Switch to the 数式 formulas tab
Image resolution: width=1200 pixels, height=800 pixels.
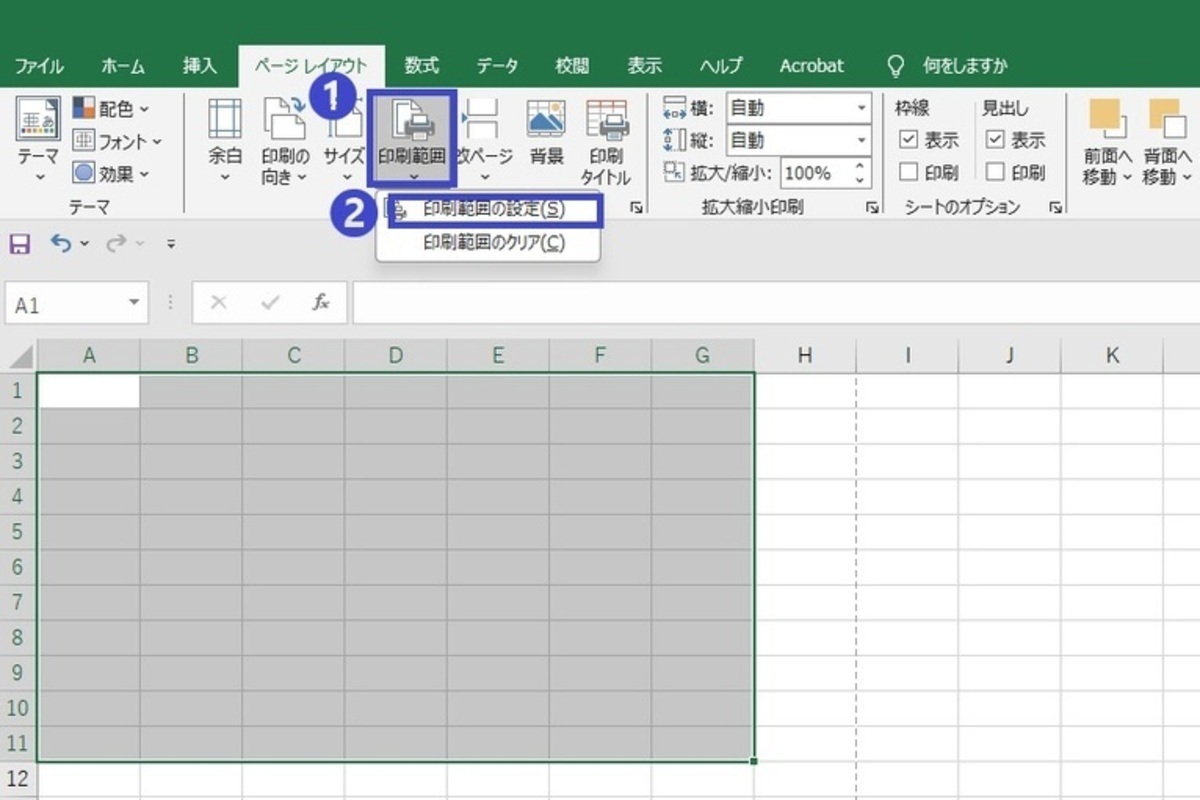point(421,66)
